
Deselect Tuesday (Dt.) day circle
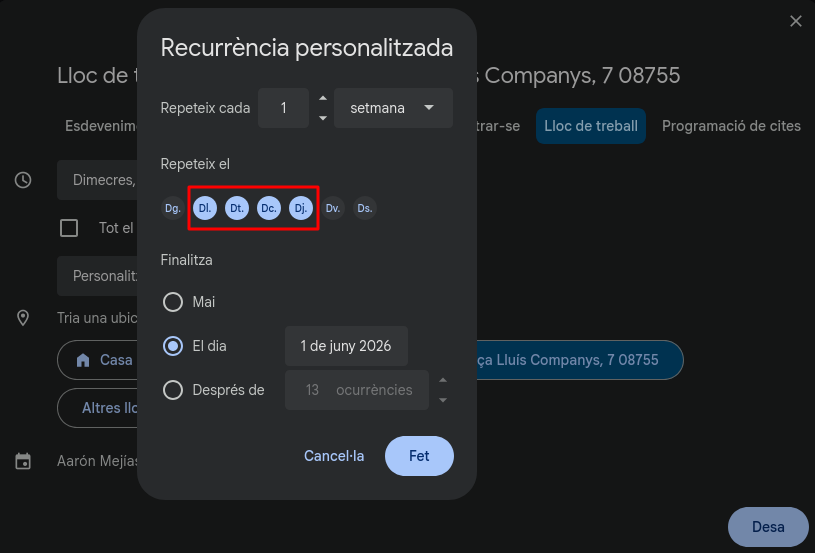237,208
